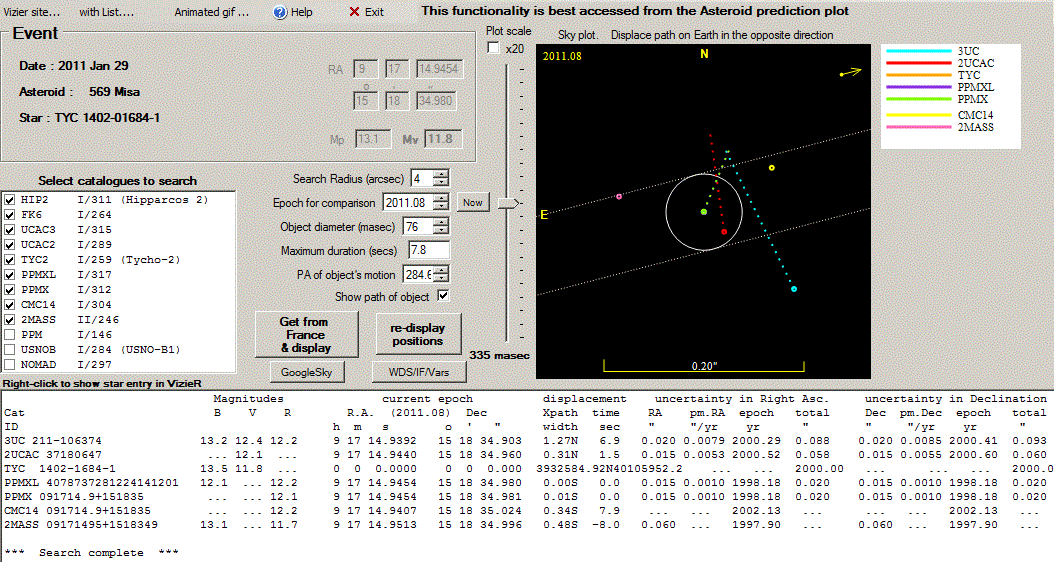Select the PPMXL 4078737281224141201 result row
This screenshot has width=1054, height=562.
coord(525,483)
